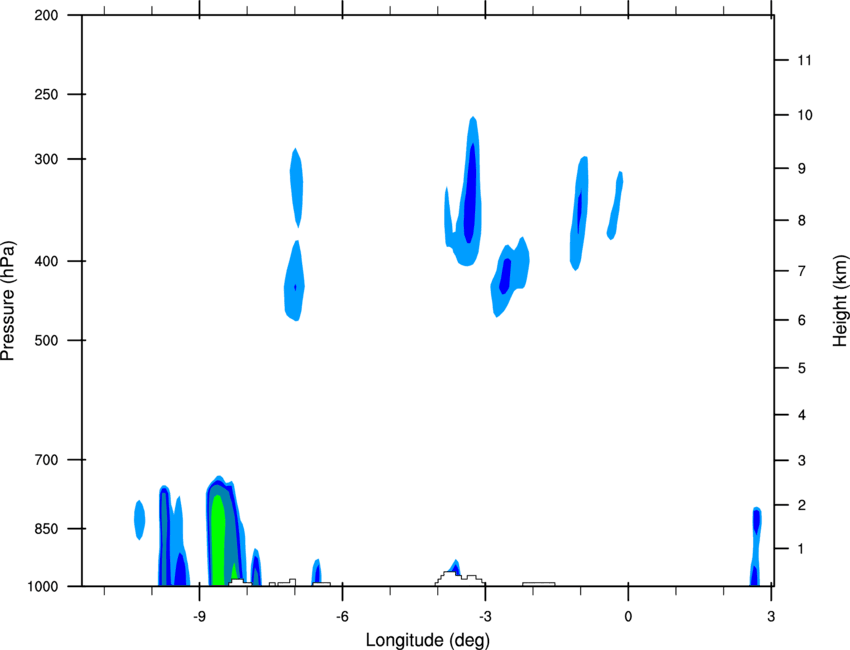The image size is (850, 650).
Task: Select the 500 pressure tick label
Action: (46, 340)
